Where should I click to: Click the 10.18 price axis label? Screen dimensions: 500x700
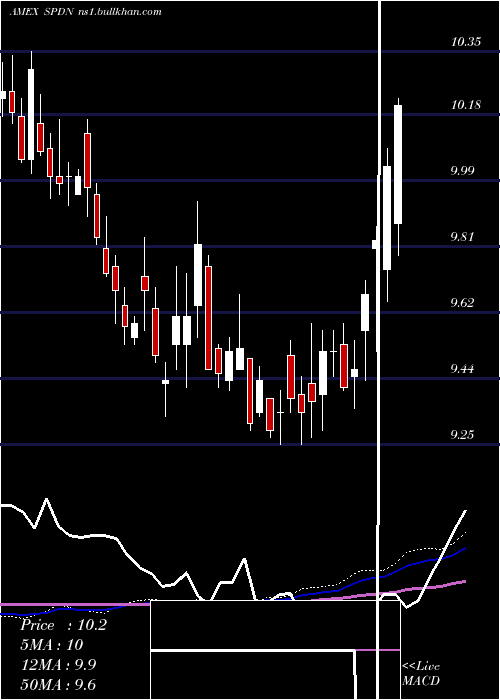tap(466, 105)
